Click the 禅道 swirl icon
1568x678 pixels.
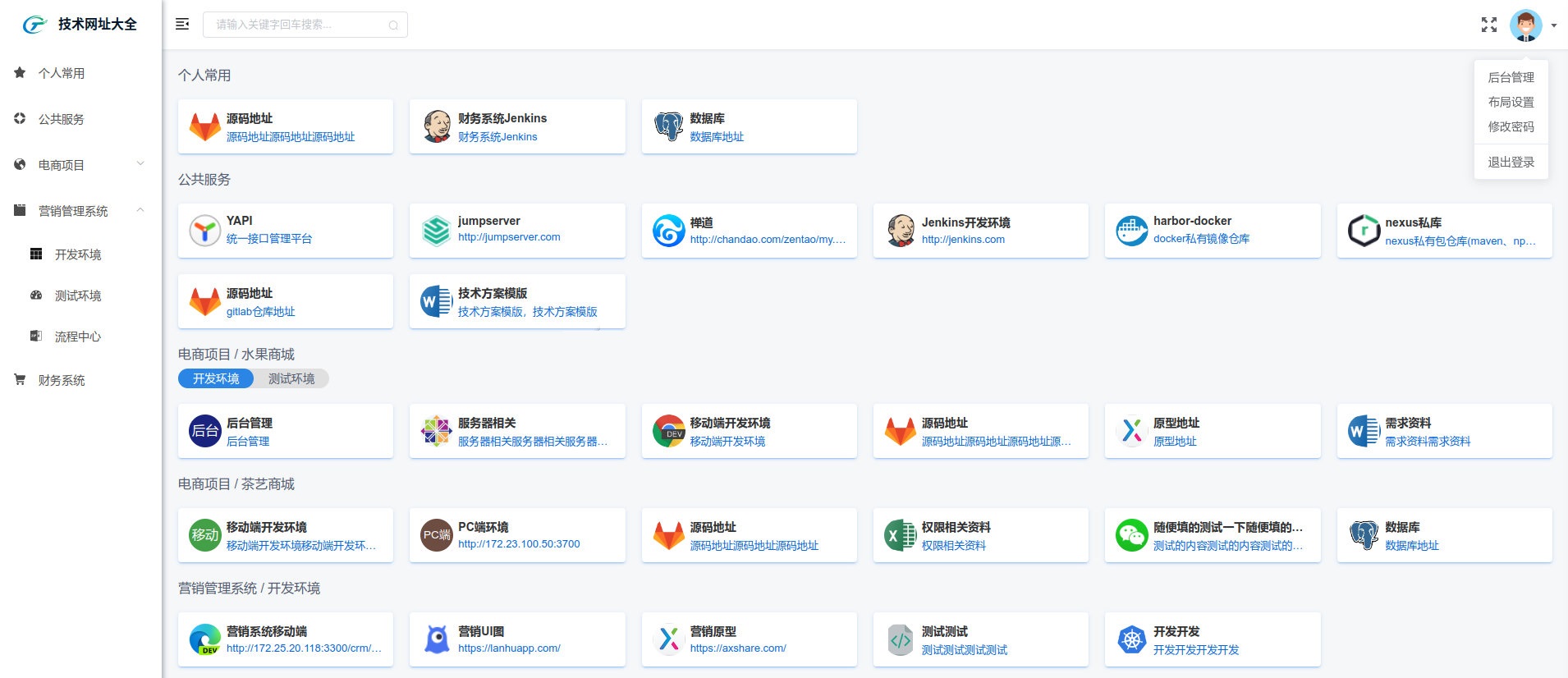click(668, 231)
